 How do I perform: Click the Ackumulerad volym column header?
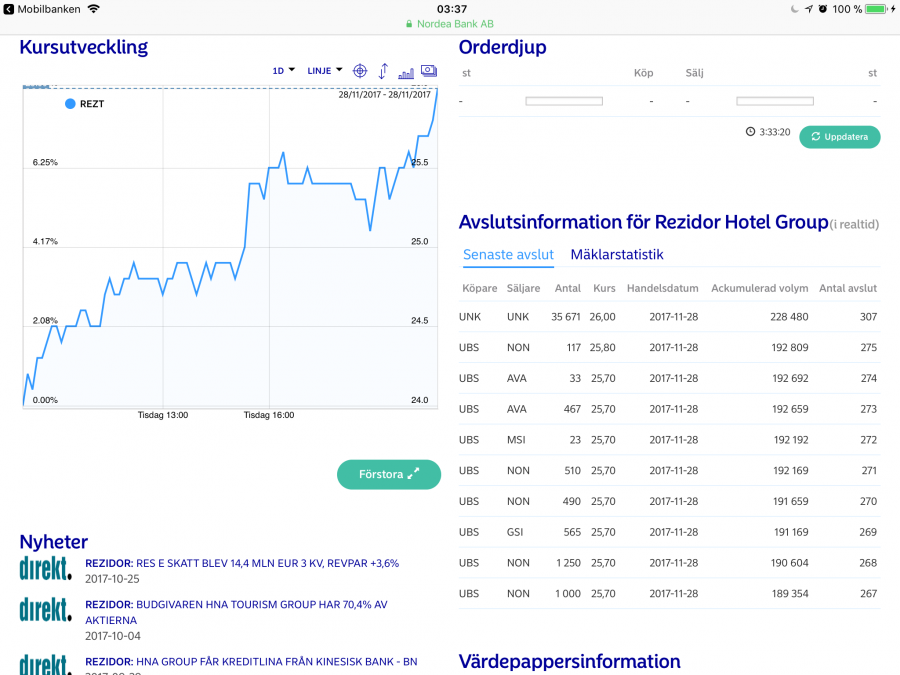pos(759,289)
